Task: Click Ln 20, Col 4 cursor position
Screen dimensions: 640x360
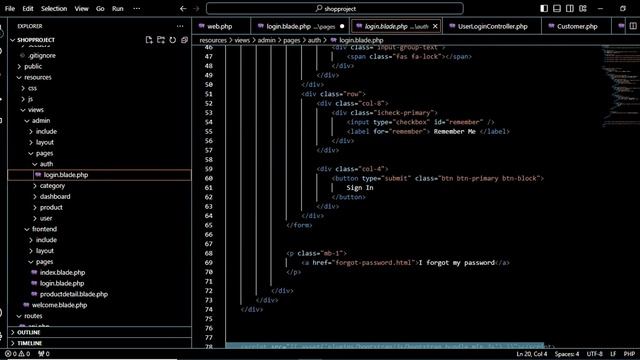Action: point(531,354)
